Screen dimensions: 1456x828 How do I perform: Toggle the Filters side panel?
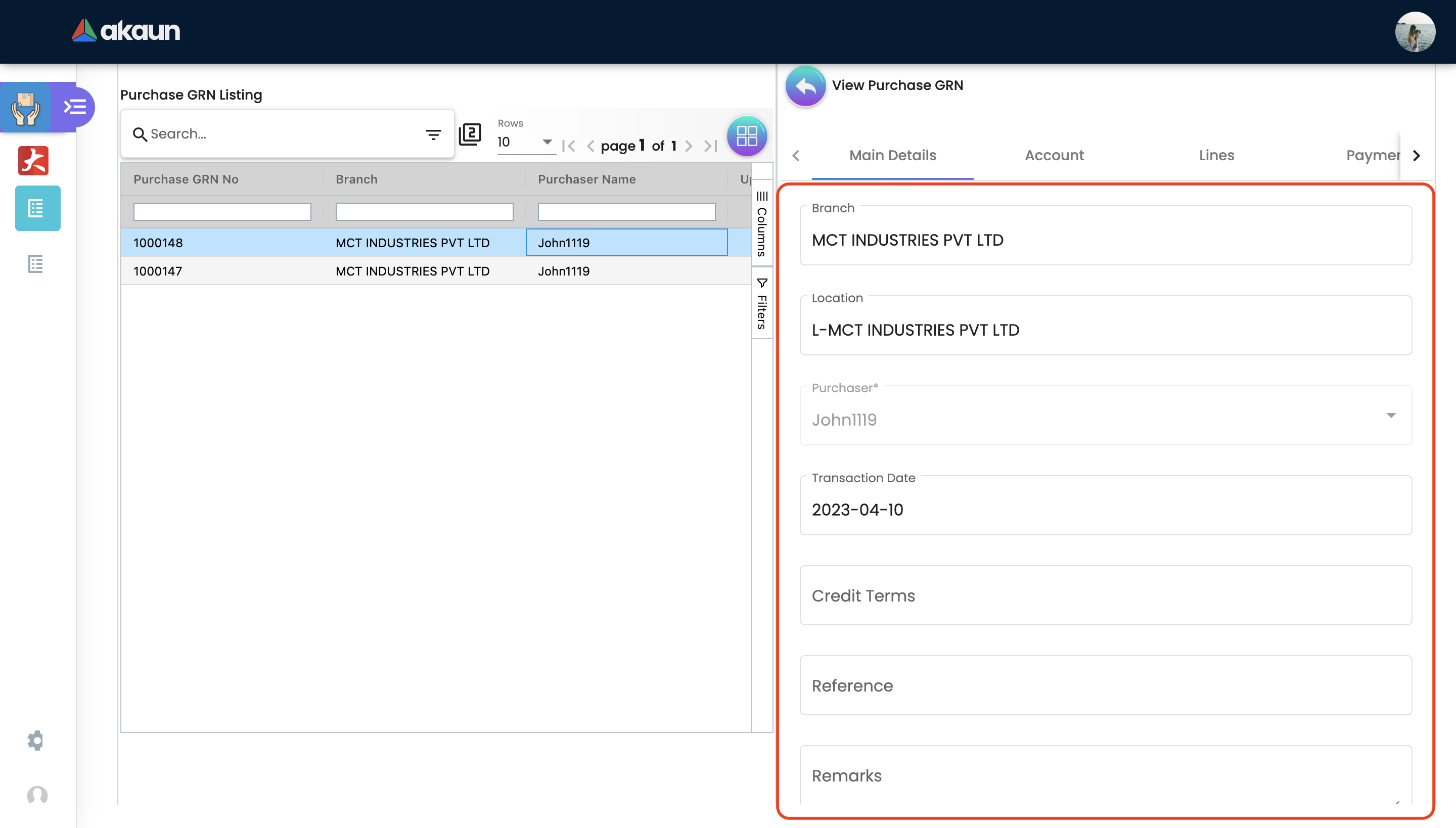click(761, 303)
